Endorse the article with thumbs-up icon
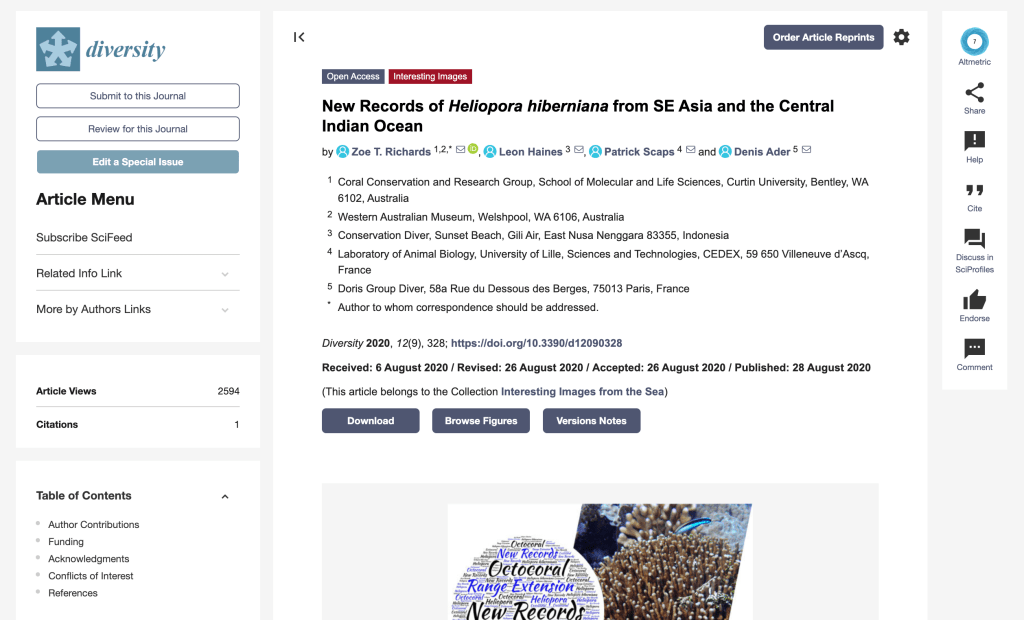1024x620 pixels. [974, 300]
